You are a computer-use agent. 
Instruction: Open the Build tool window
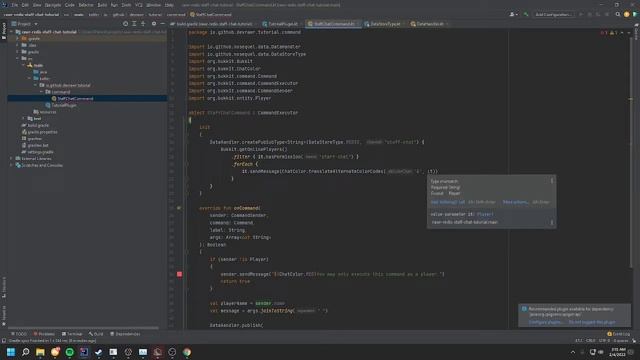(x=96, y=334)
